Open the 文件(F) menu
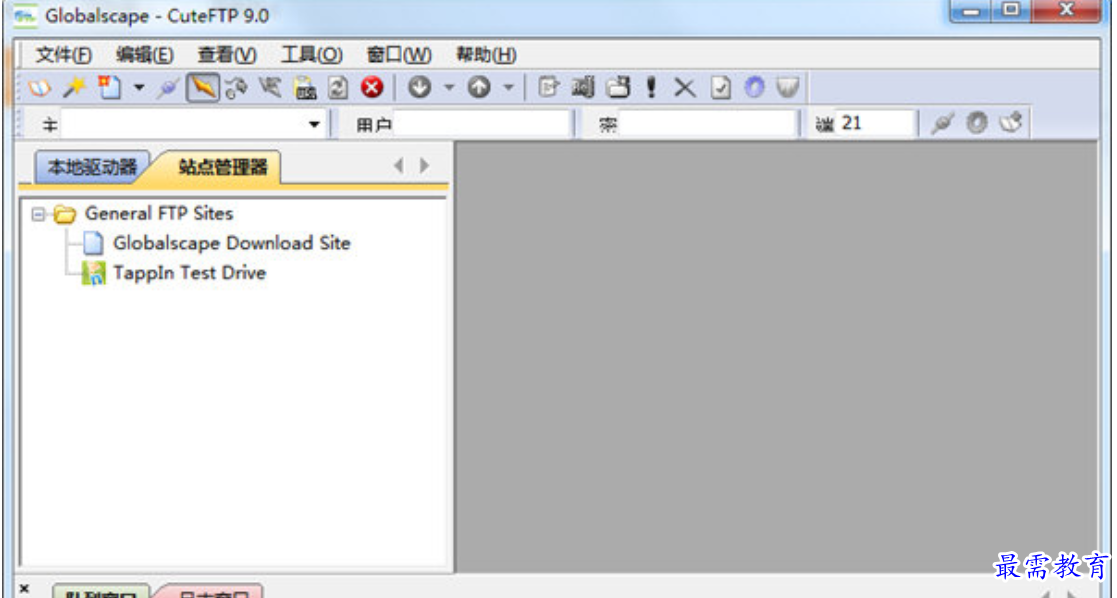 pyautogui.click(x=63, y=55)
